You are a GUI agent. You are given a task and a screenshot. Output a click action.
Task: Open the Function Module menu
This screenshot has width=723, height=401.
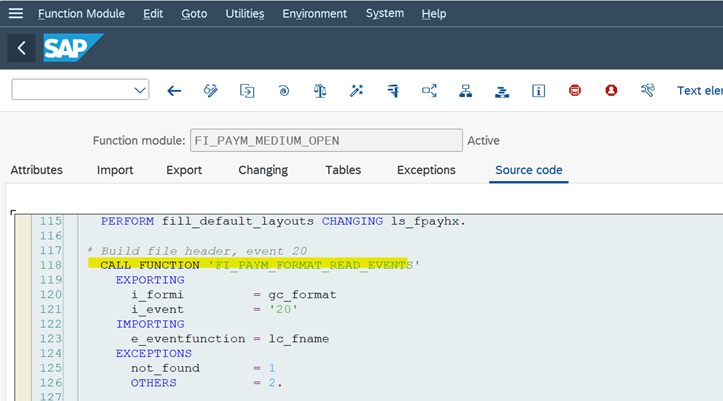(x=81, y=14)
